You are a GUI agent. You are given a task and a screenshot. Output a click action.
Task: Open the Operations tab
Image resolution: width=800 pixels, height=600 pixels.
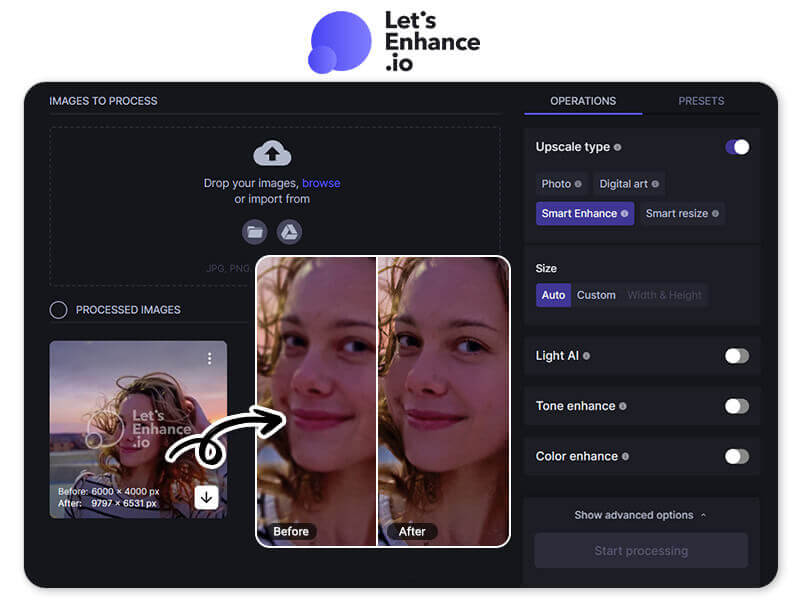tap(583, 101)
